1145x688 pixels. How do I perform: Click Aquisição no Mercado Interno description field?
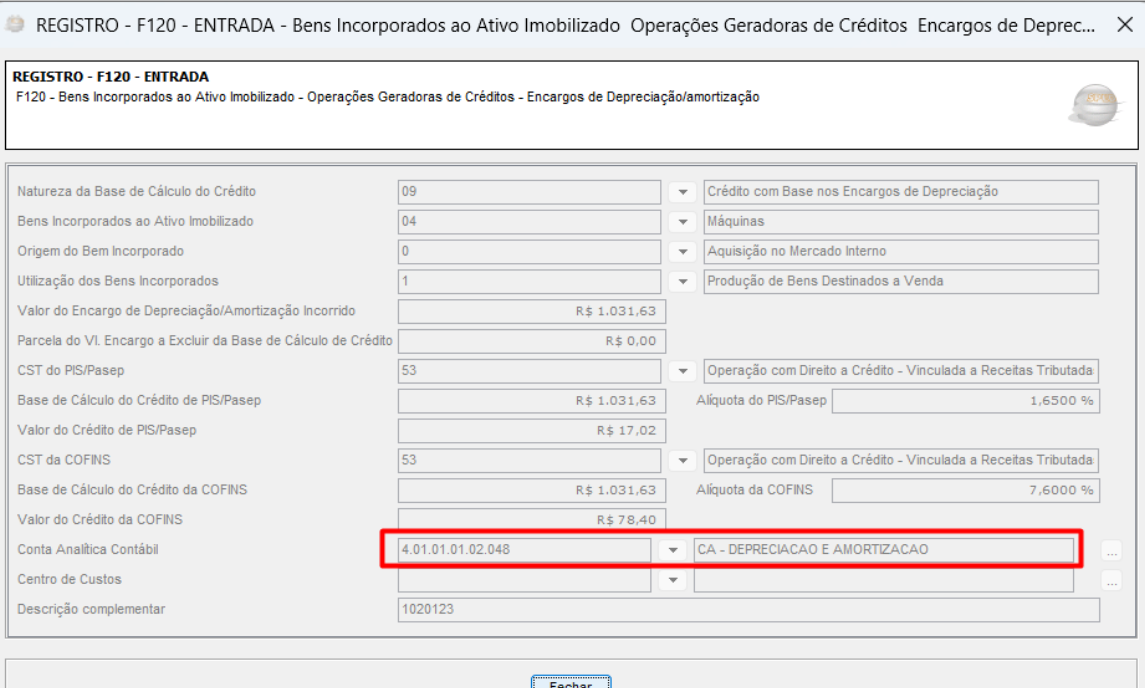pos(900,252)
